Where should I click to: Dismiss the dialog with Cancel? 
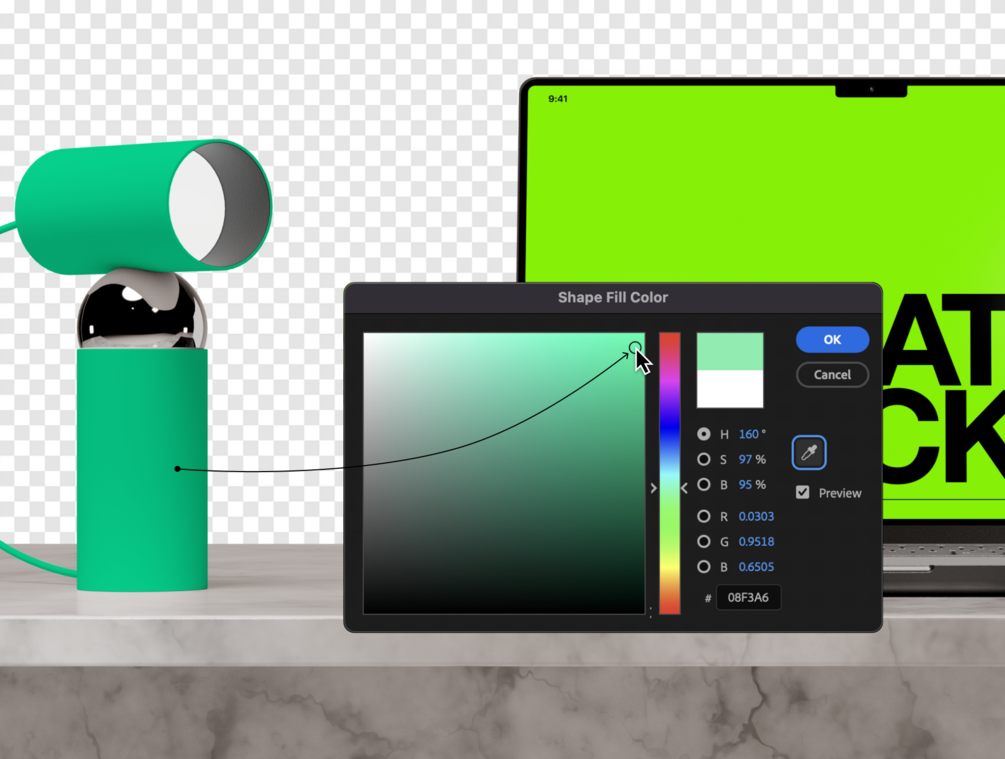tap(833, 375)
